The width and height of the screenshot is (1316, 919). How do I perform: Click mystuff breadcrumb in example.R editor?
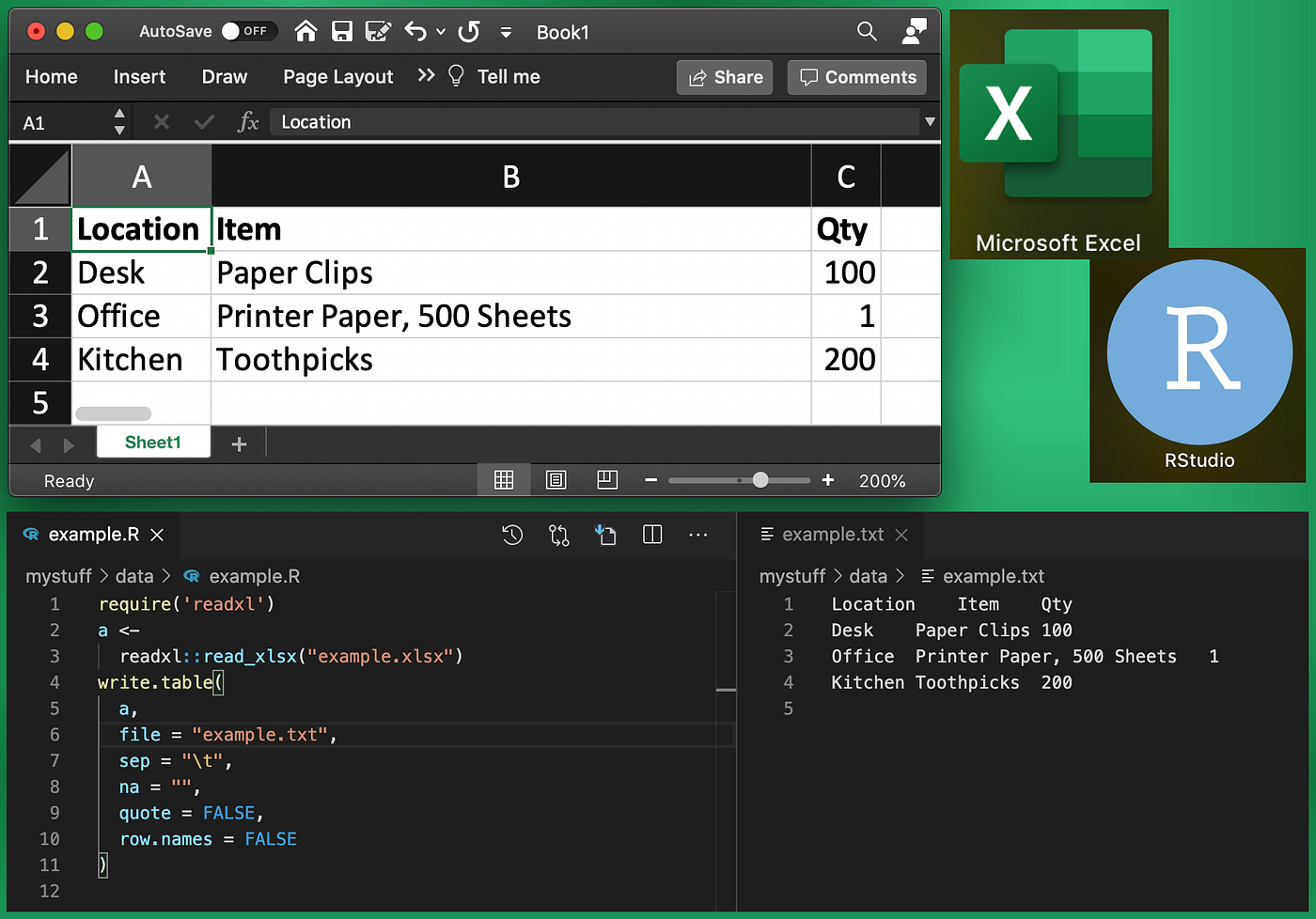point(58,576)
